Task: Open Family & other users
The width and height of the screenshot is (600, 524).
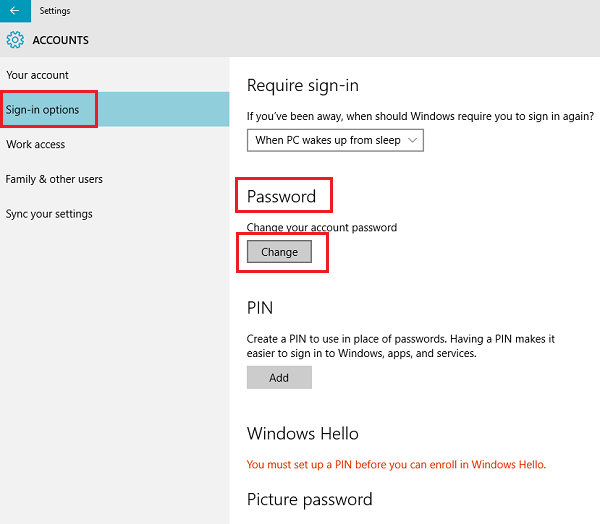Action: click(55, 179)
